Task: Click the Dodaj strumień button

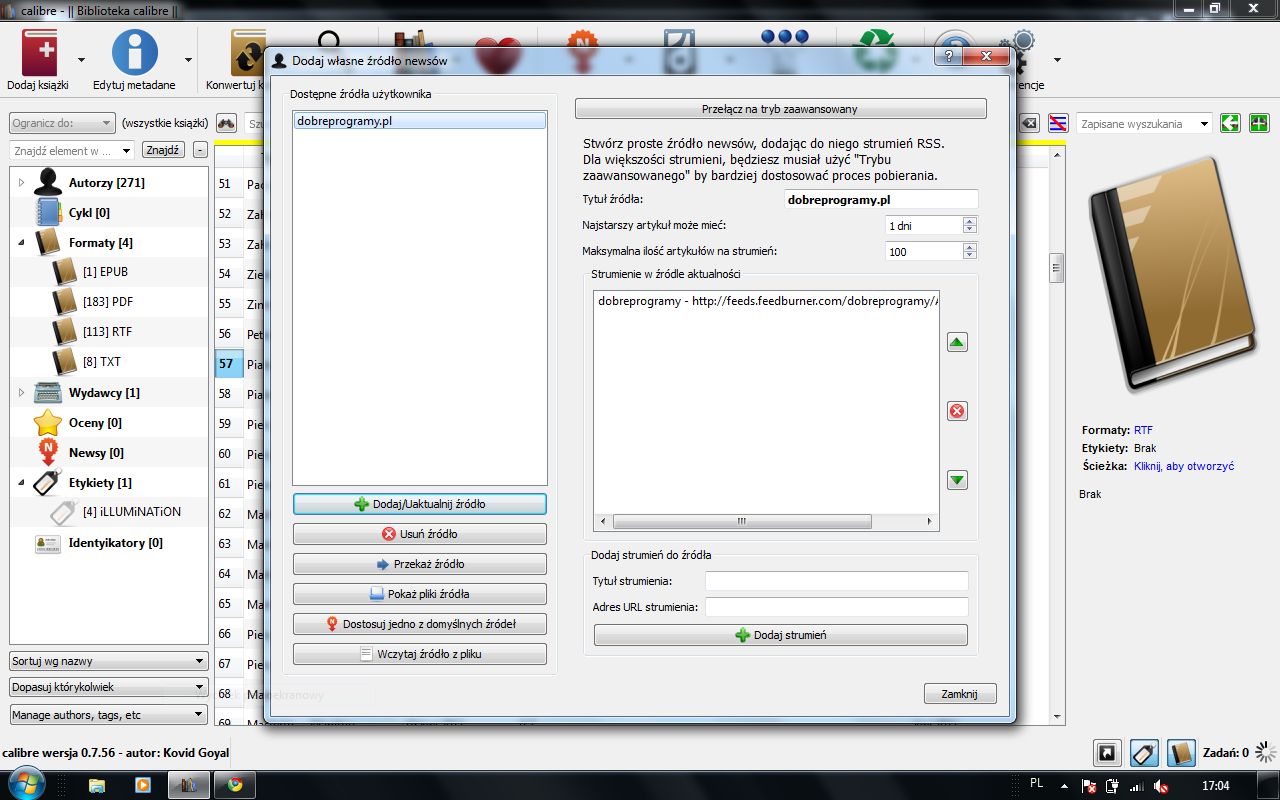Action: pos(781,635)
